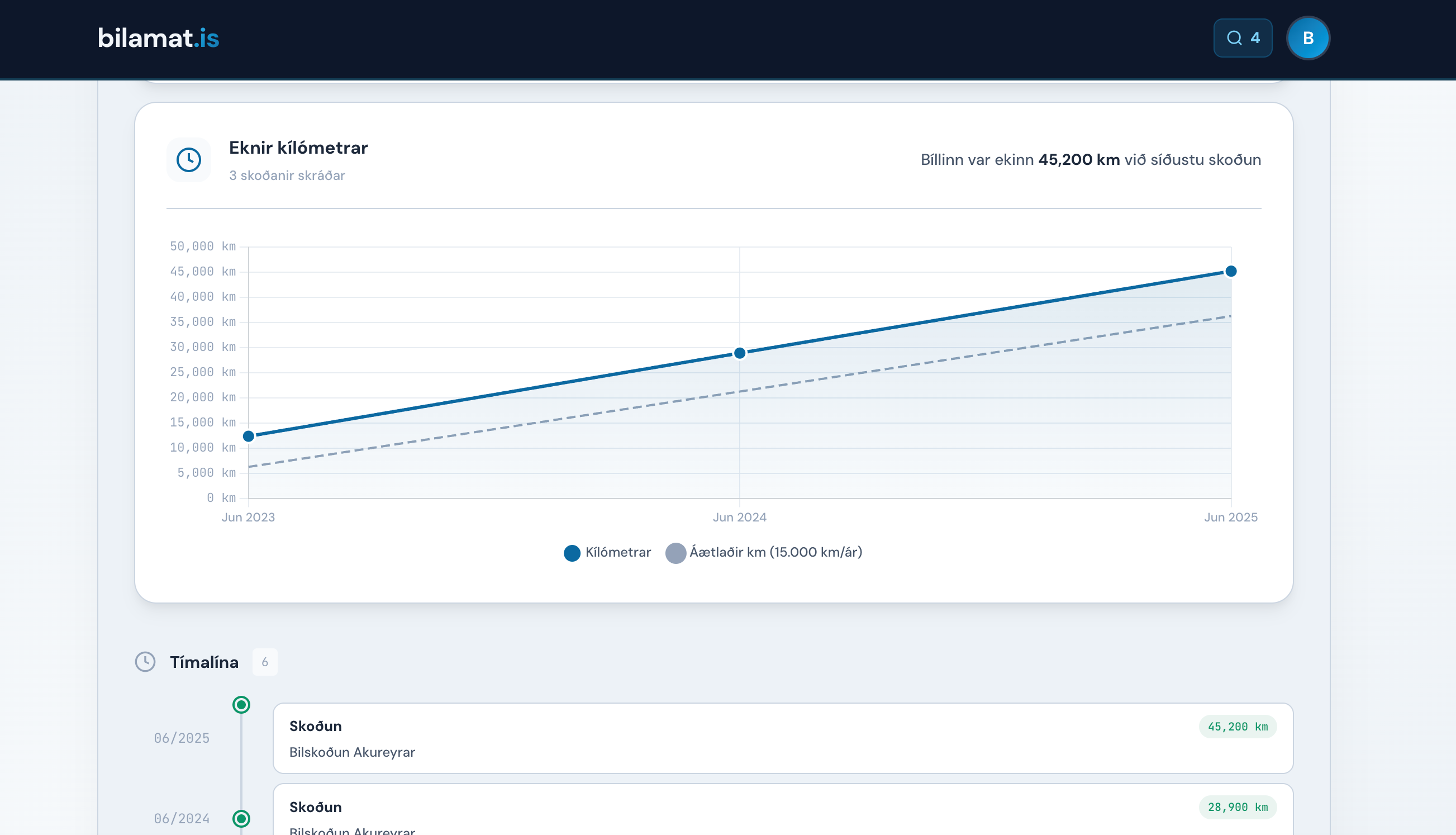Toggle the Kílómetrar legend series
The image size is (1456, 835).
(x=617, y=552)
